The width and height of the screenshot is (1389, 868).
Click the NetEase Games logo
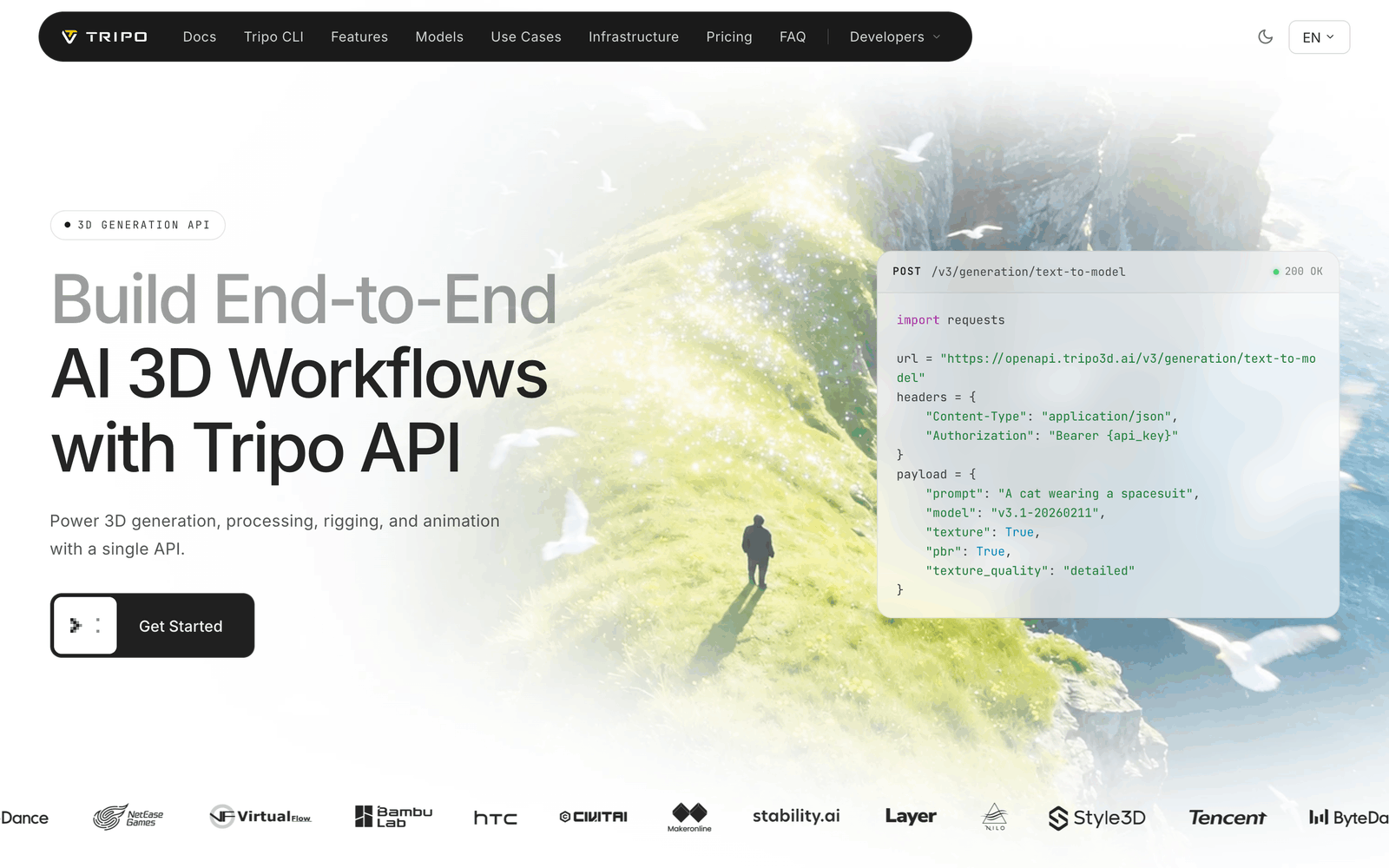pos(128,817)
